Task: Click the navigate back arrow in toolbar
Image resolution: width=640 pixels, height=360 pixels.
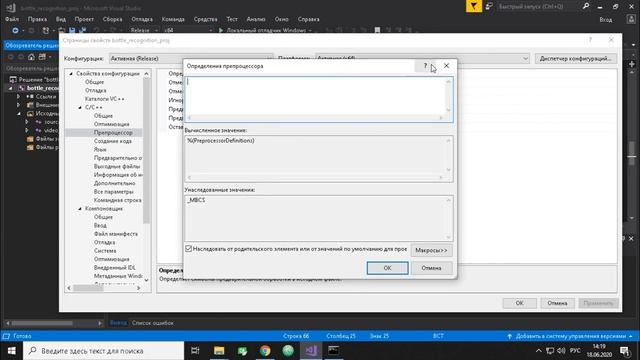Action: pyautogui.click(x=15, y=31)
